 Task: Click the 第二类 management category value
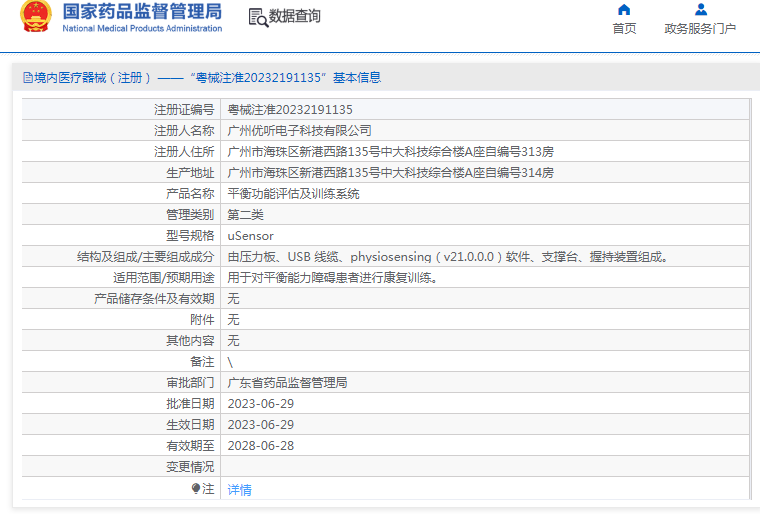pyautogui.click(x=245, y=215)
